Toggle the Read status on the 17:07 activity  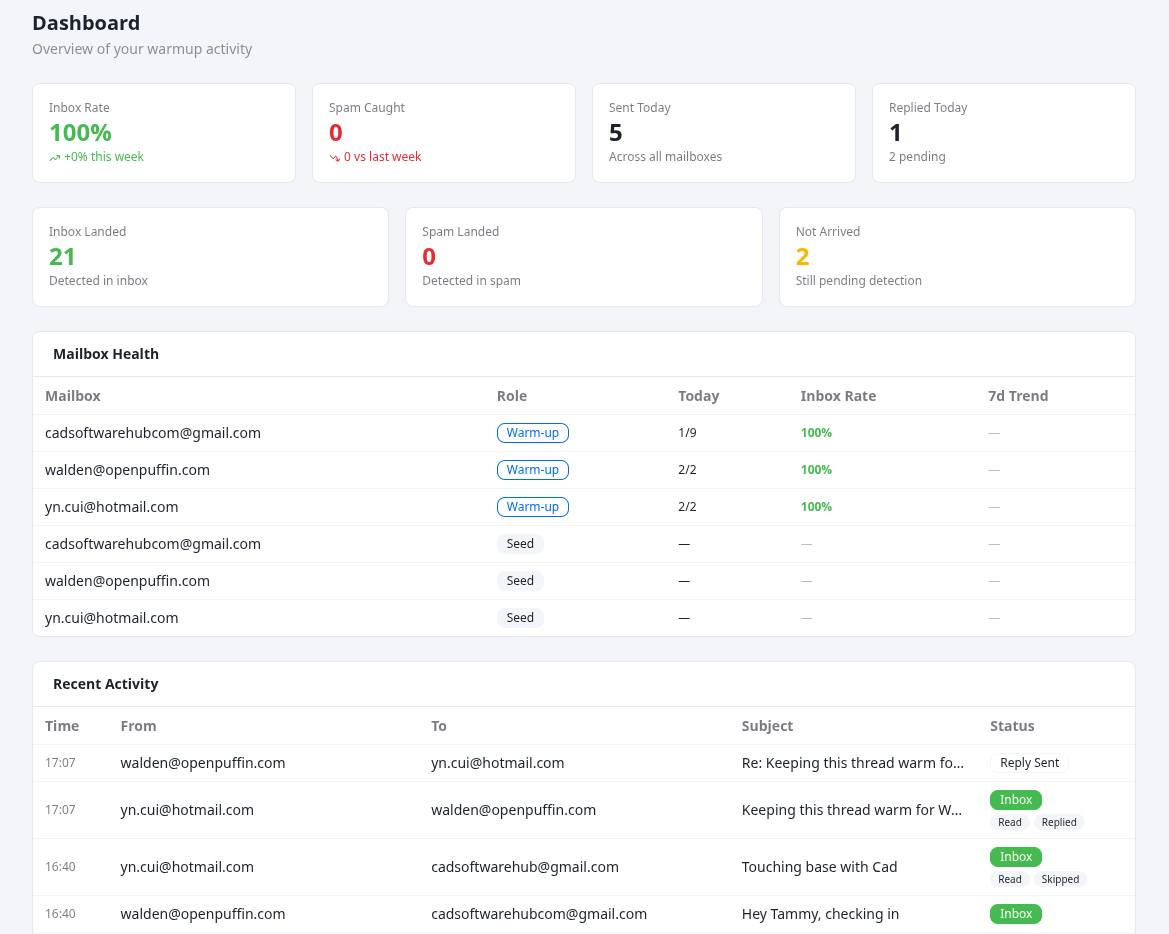coord(1009,821)
